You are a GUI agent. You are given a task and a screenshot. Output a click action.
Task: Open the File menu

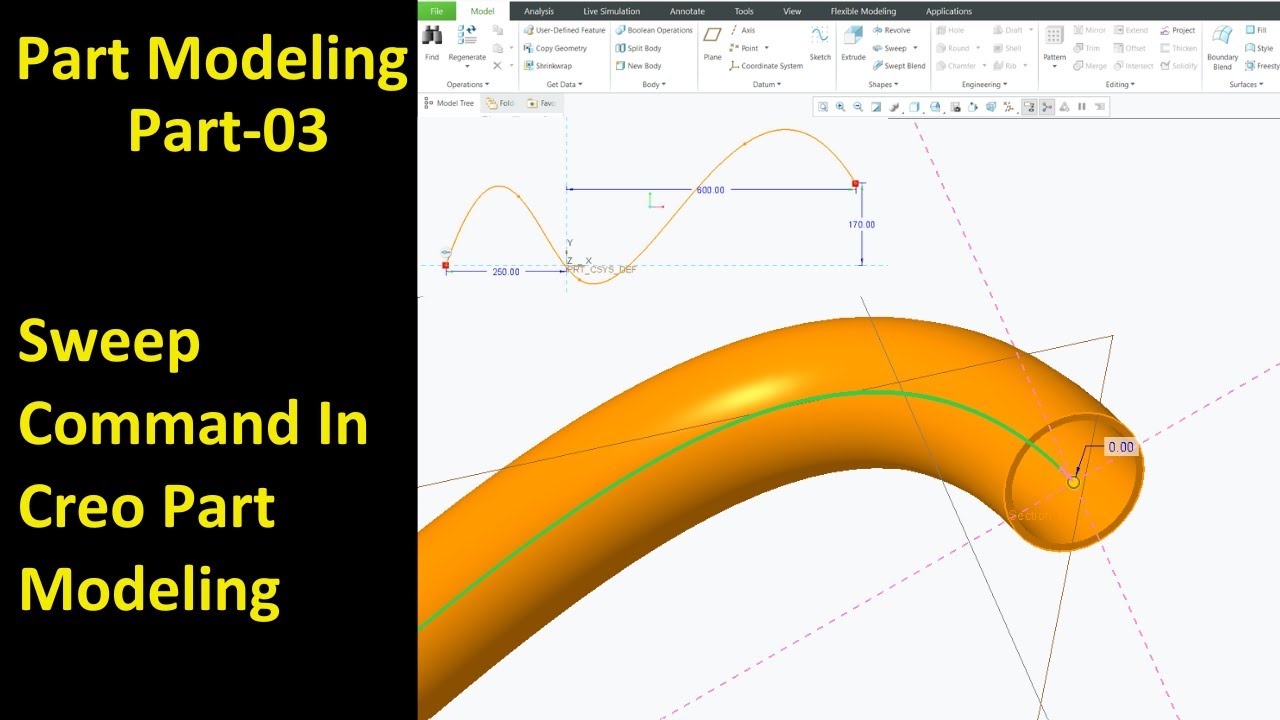coord(436,11)
